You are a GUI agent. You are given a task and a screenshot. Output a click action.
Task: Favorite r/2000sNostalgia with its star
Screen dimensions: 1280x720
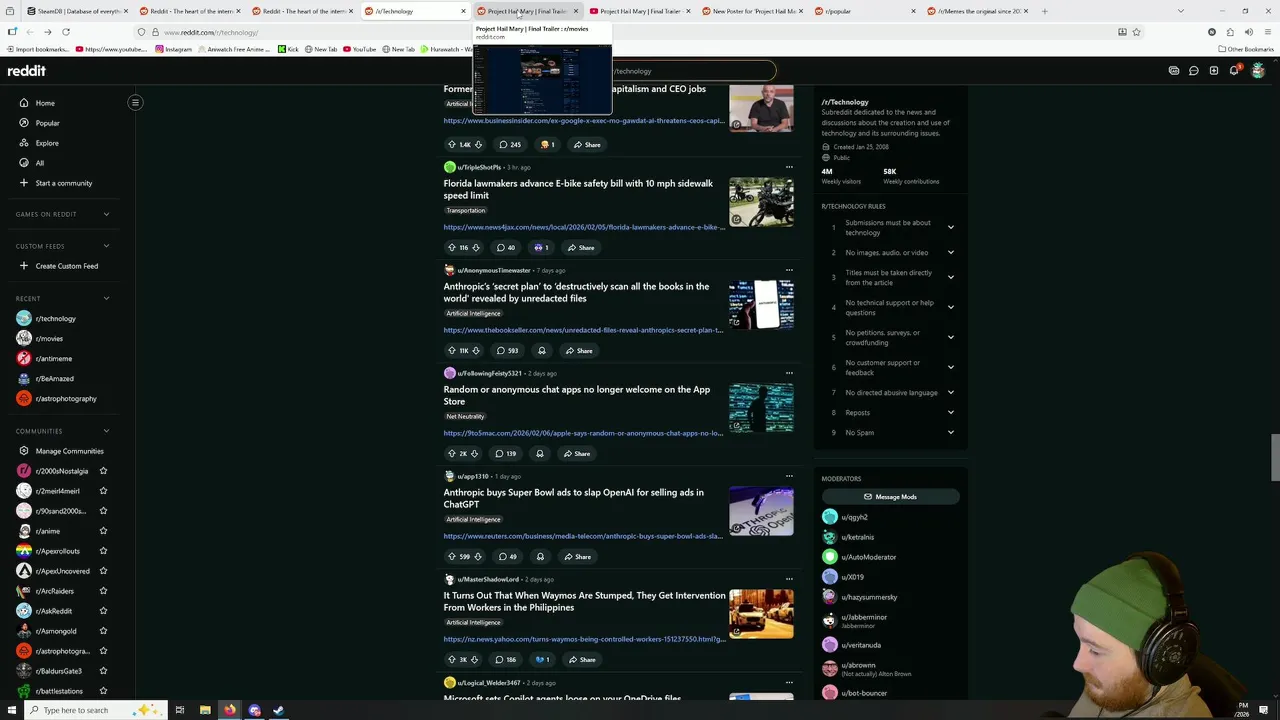(x=103, y=471)
